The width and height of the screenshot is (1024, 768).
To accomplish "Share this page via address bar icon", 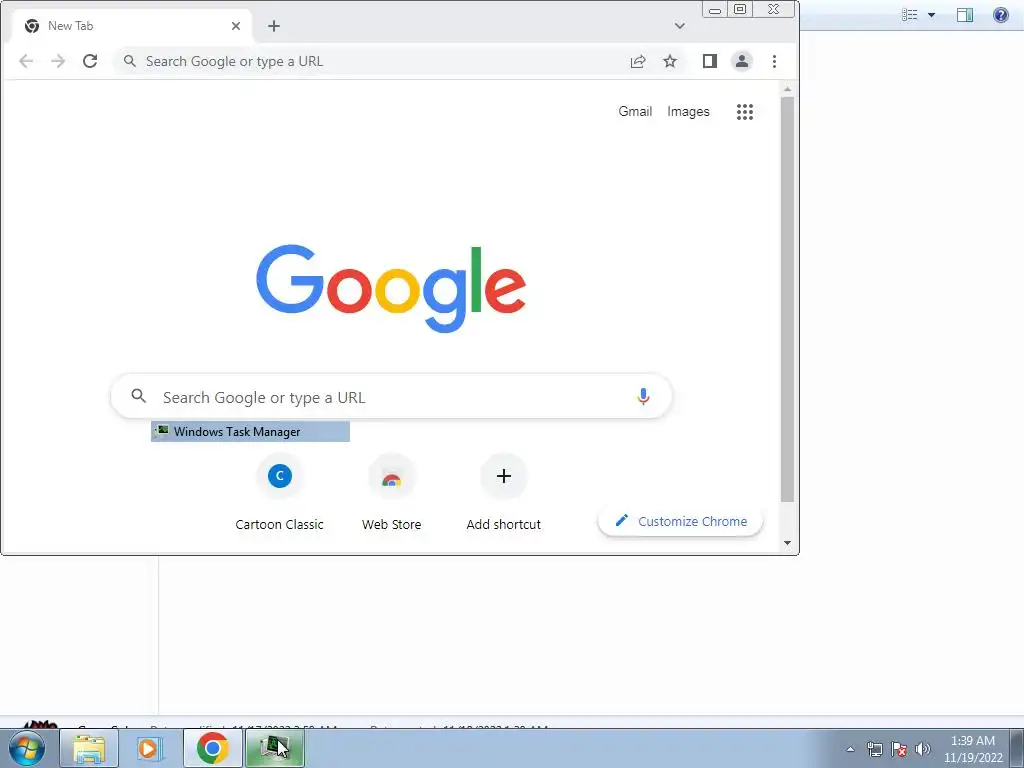I will pyautogui.click(x=638, y=61).
